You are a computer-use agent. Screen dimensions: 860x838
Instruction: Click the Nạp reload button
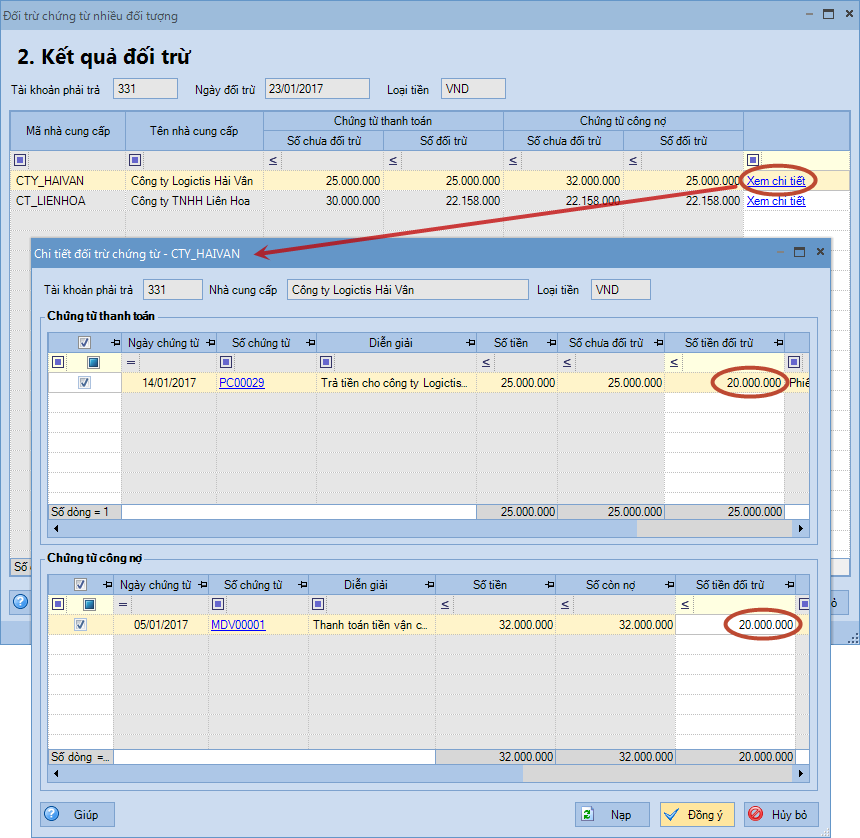[612, 814]
